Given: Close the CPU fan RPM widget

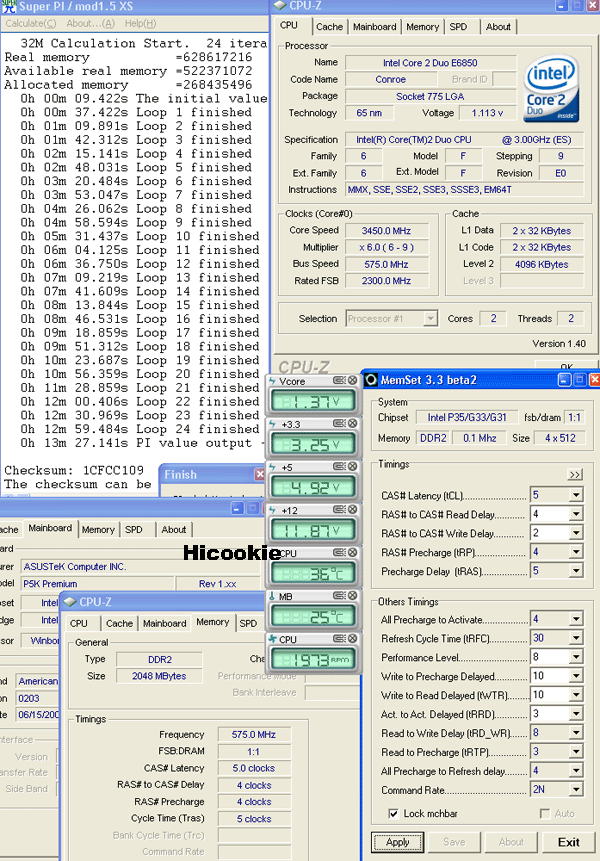Looking at the screenshot, I should pyautogui.click(x=352, y=639).
